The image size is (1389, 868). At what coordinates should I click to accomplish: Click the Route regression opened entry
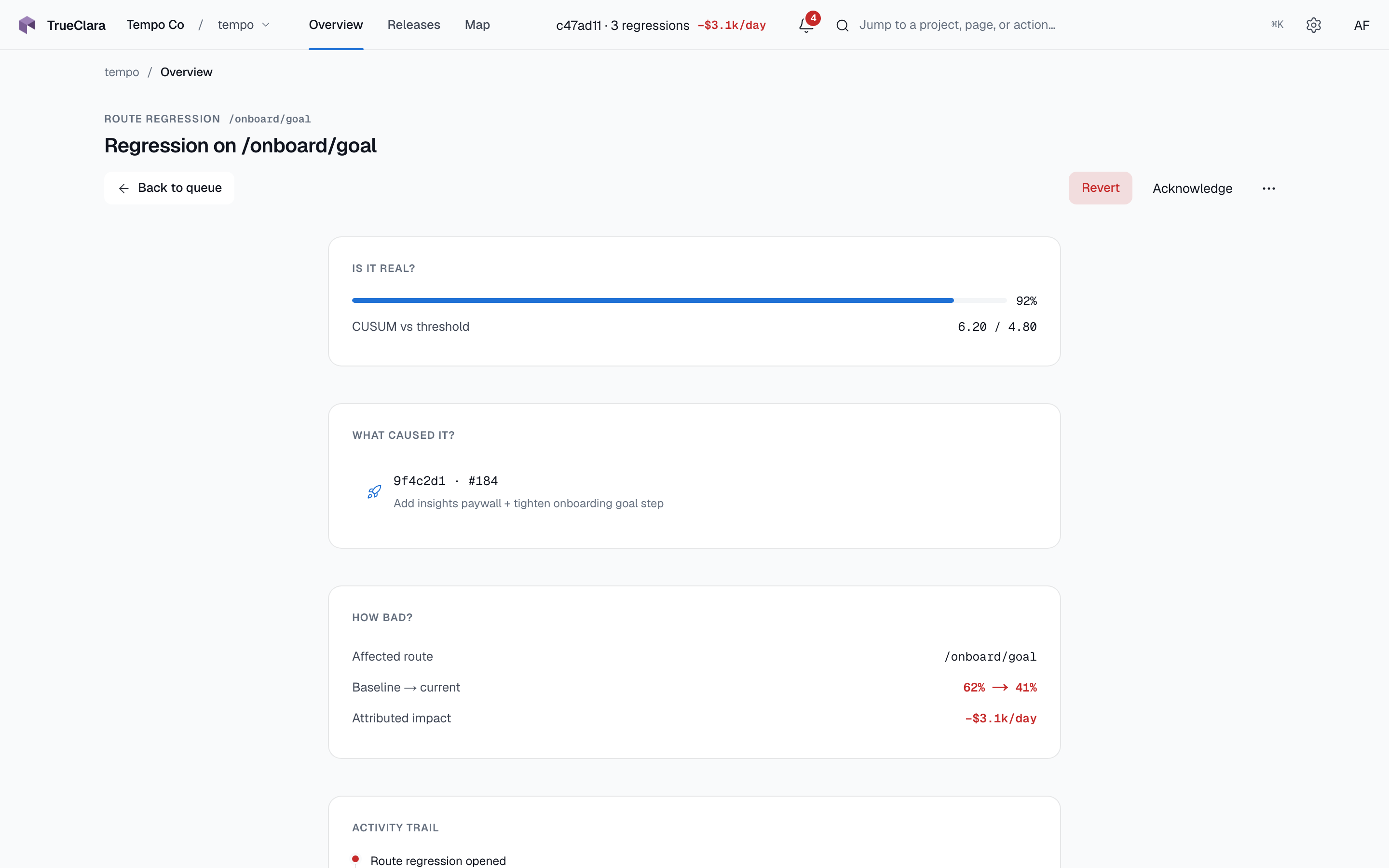coord(438,861)
